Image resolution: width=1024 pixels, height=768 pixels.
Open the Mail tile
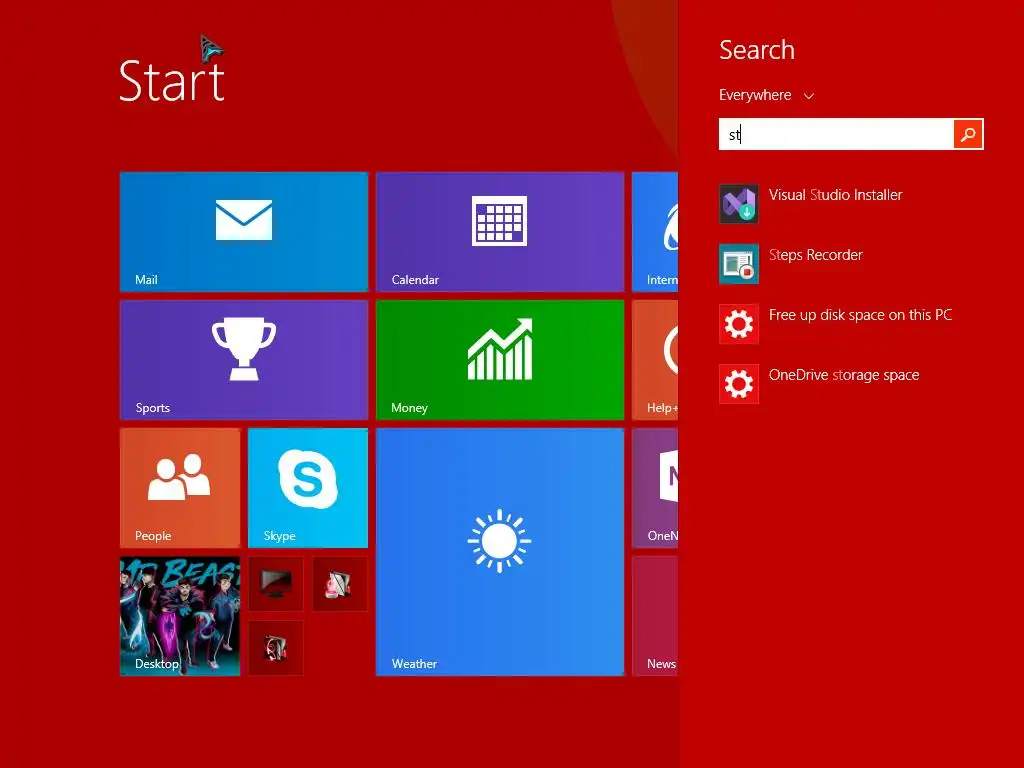(244, 231)
